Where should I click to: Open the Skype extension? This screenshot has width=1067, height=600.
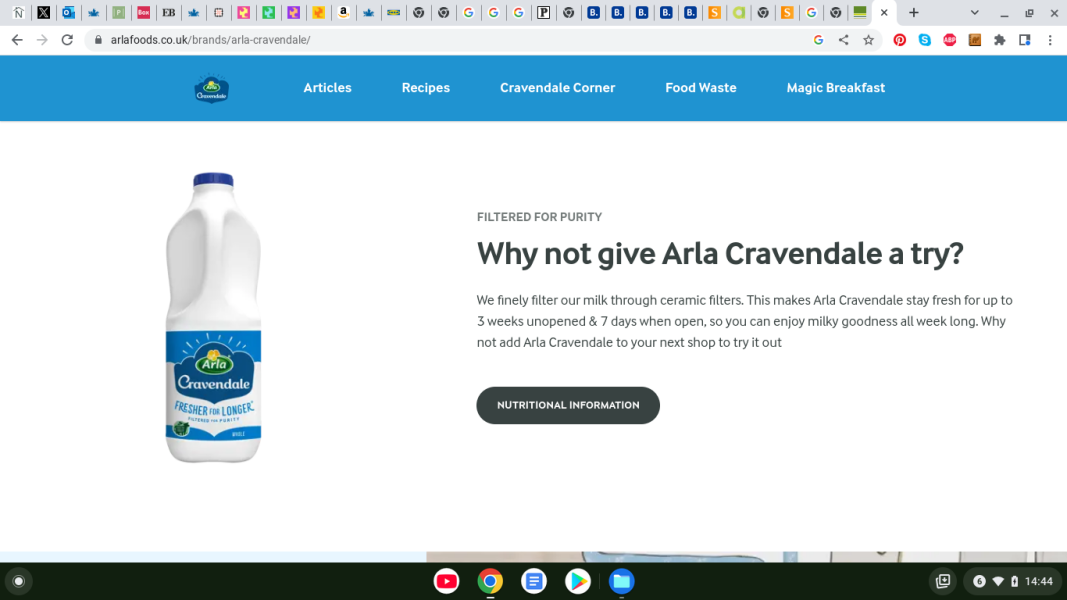tap(925, 40)
